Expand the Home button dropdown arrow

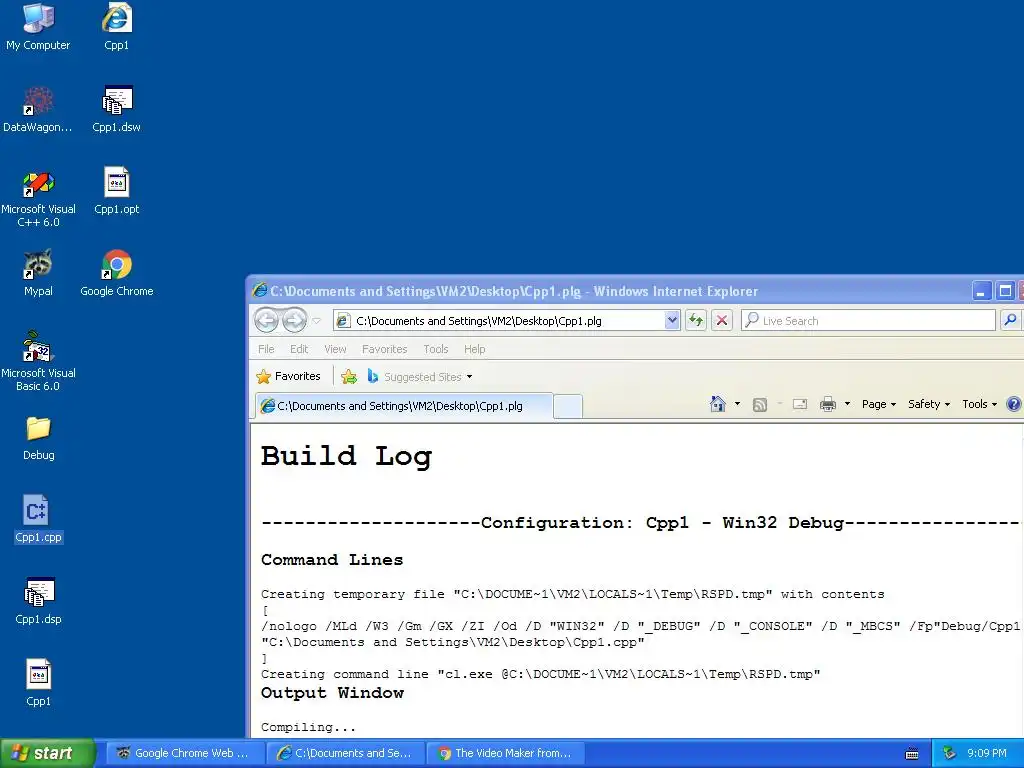[737, 404]
